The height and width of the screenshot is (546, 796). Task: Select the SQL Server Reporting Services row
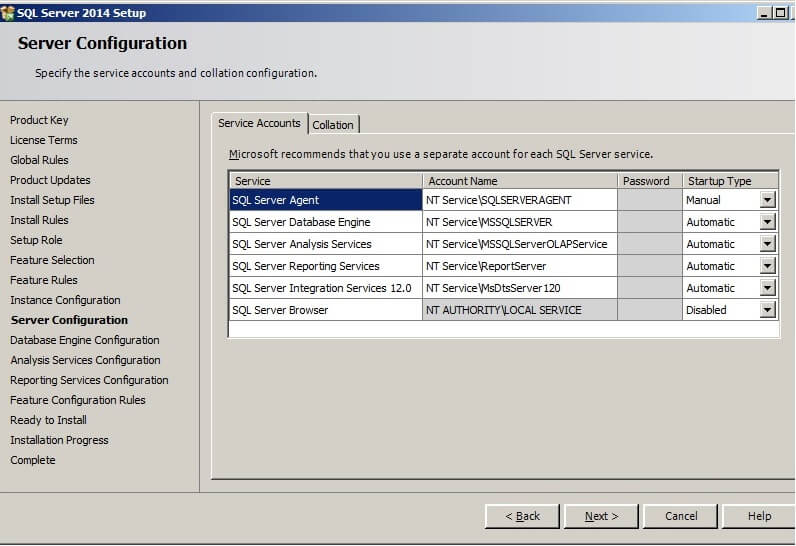click(325, 266)
